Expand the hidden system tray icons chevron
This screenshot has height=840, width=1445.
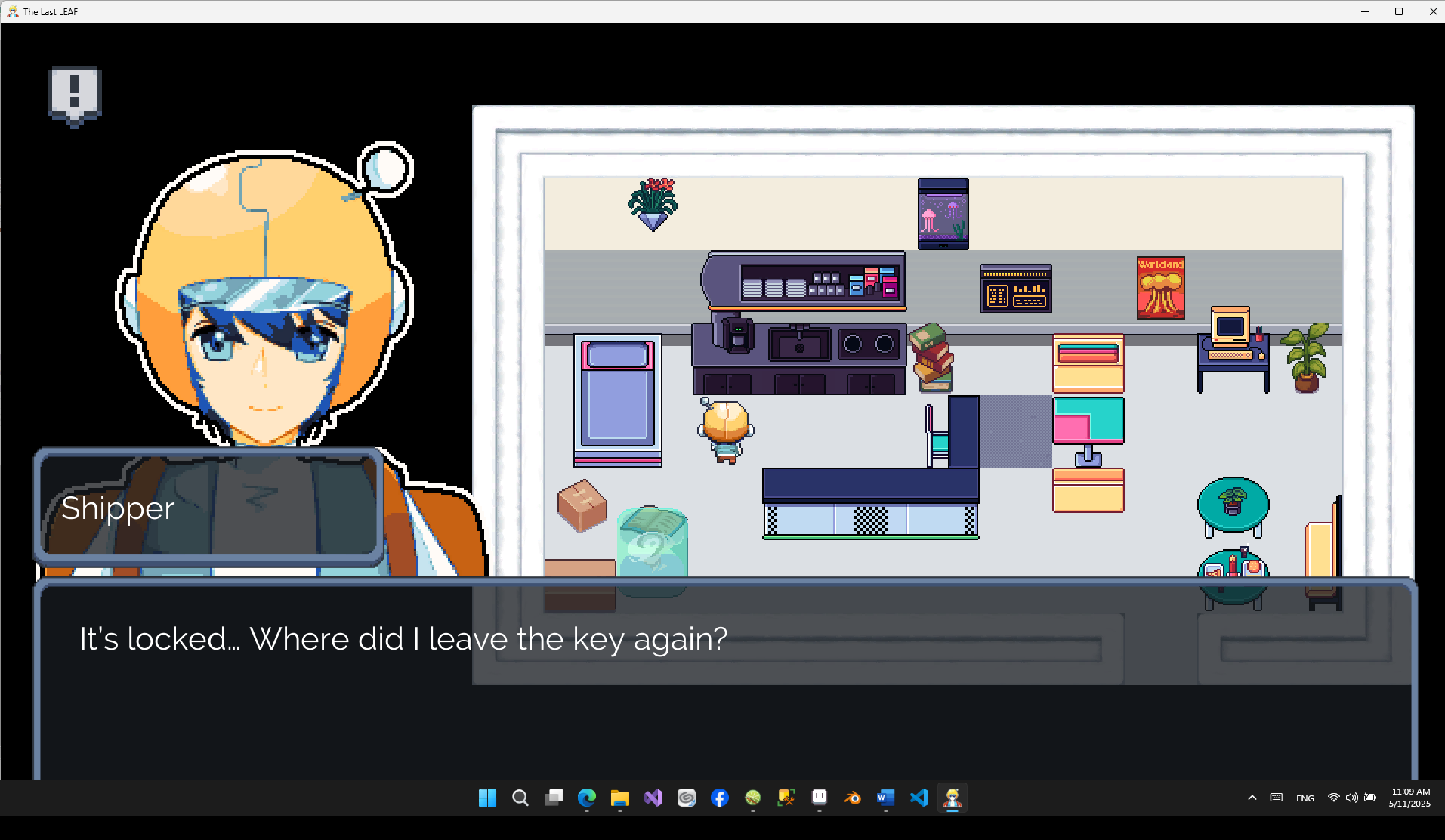point(1252,798)
